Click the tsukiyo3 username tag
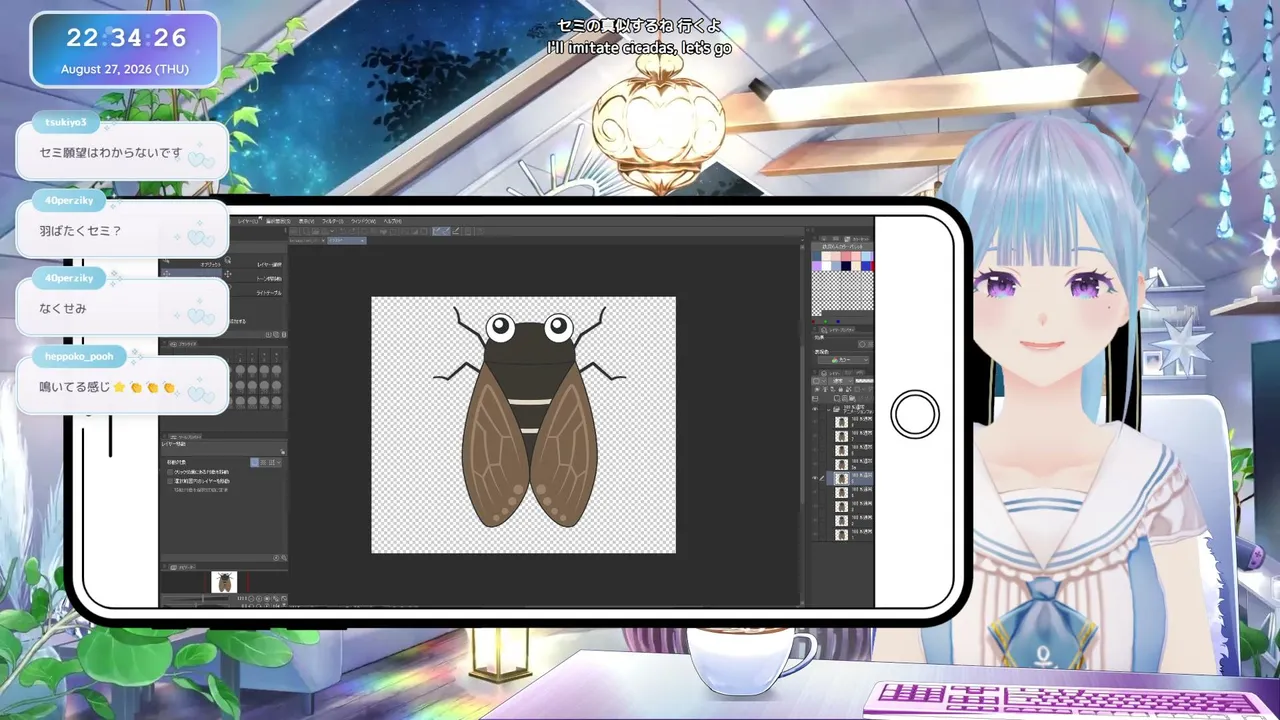Viewport: 1280px width, 720px height. [66, 123]
